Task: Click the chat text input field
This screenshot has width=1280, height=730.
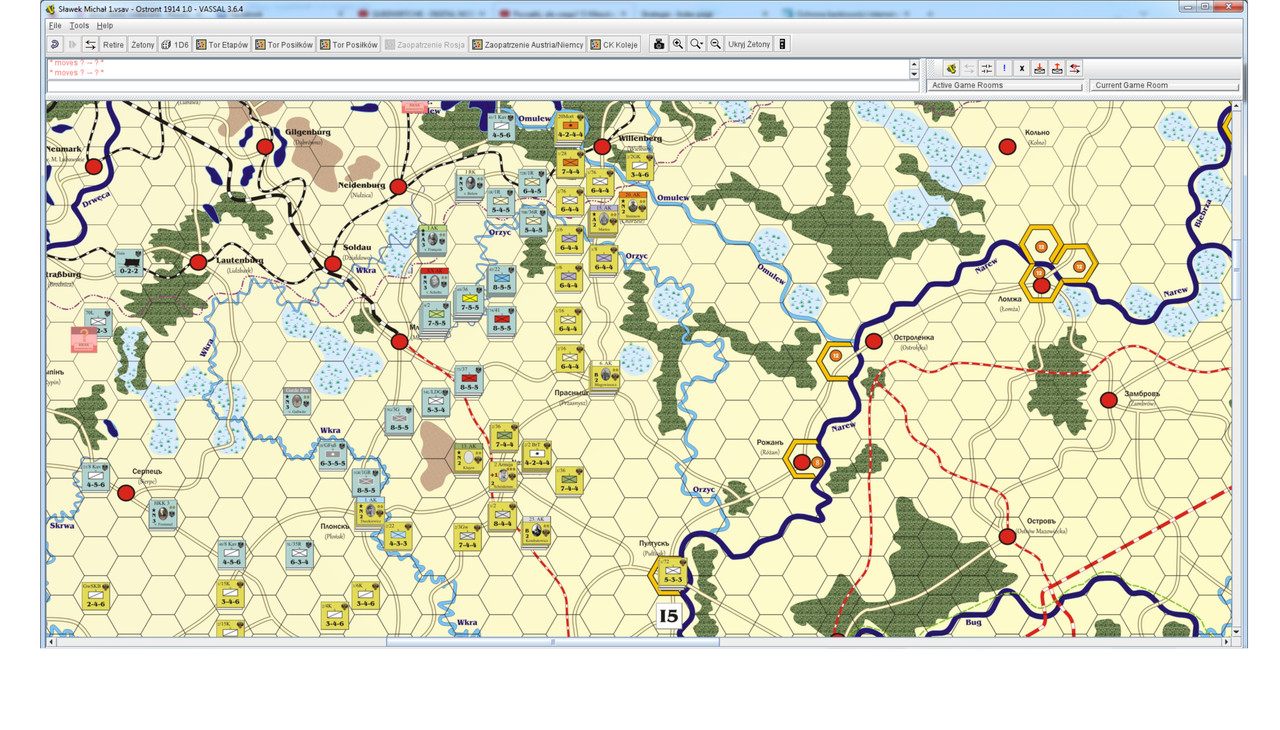Action: click(482, 86)
